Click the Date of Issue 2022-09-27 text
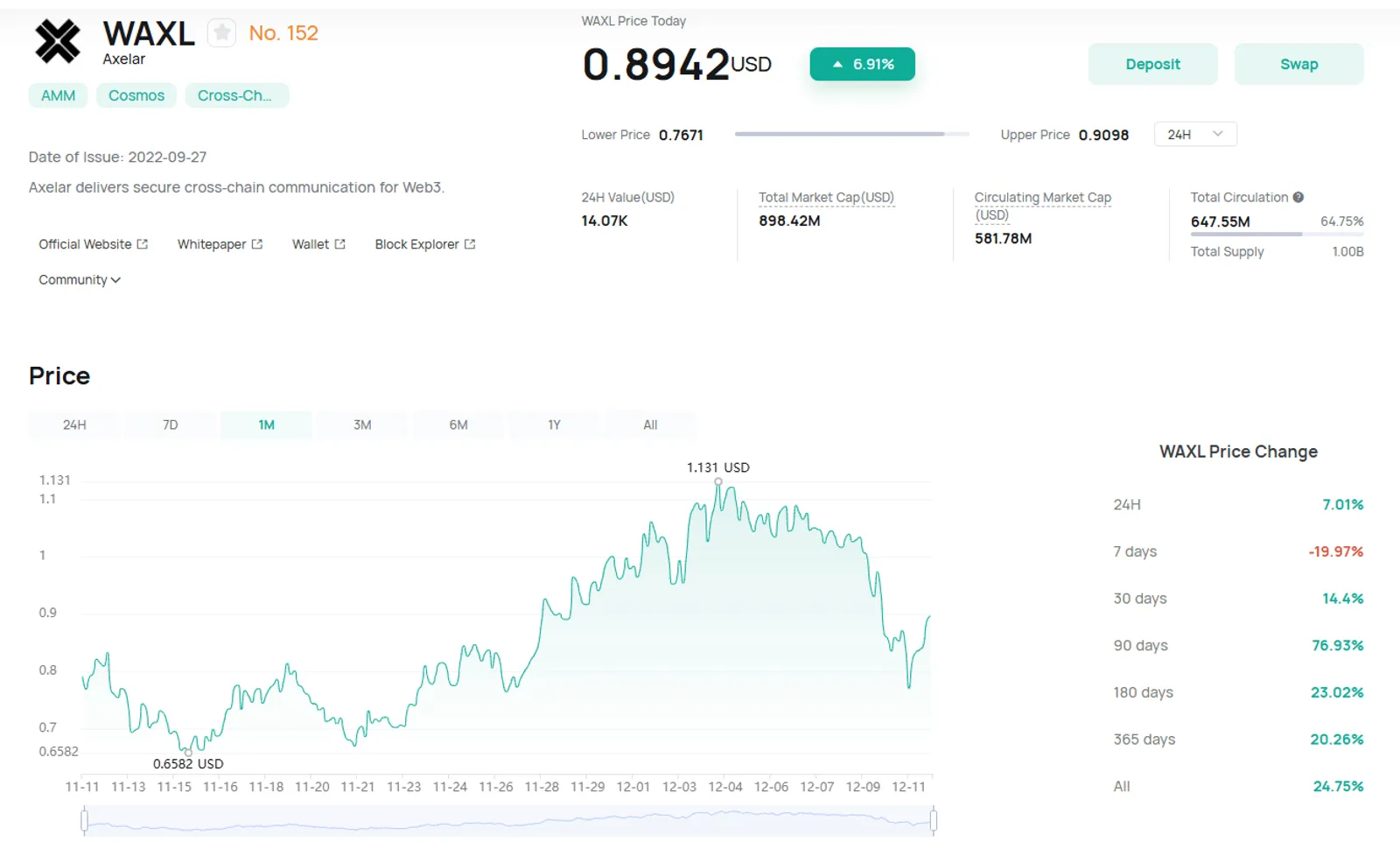The width and height of the screenshot is (1400, 842). [x=117, y=158]
